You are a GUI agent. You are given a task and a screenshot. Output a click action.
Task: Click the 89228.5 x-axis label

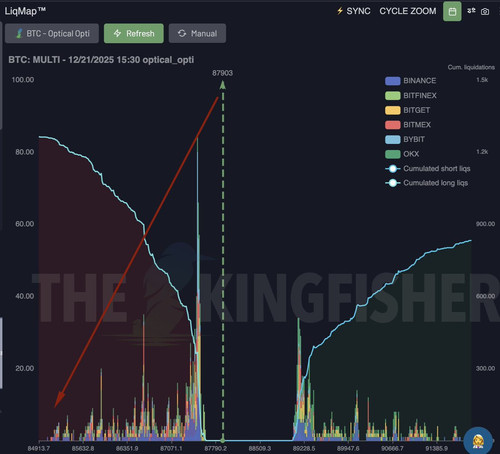[x=304, y=449]
